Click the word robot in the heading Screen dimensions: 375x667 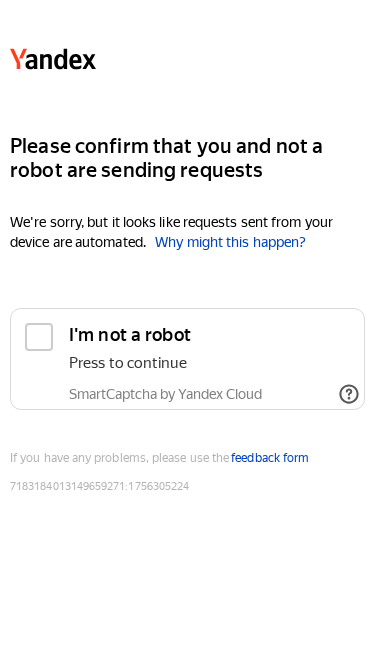(36, 170)
